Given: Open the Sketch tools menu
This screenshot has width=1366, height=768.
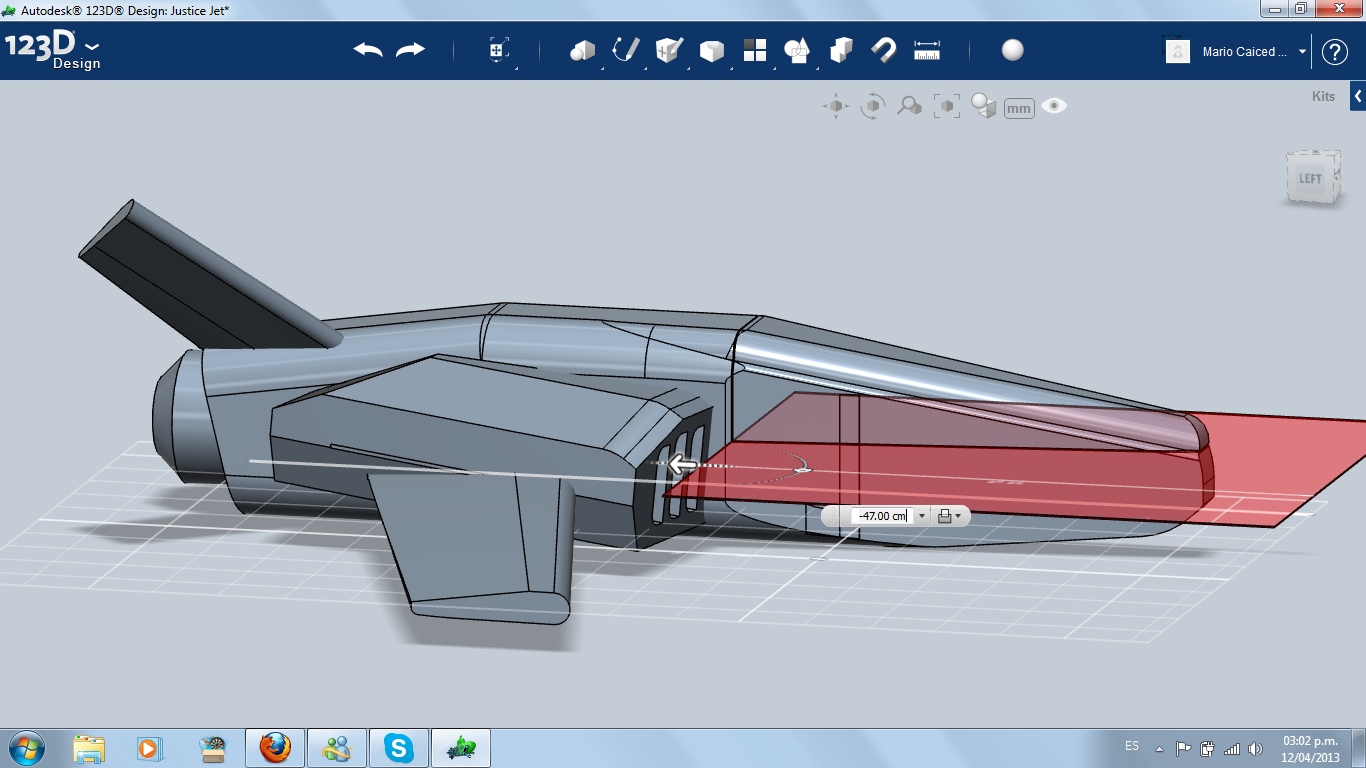Looking at the screenshot, I should click(626, 50).
